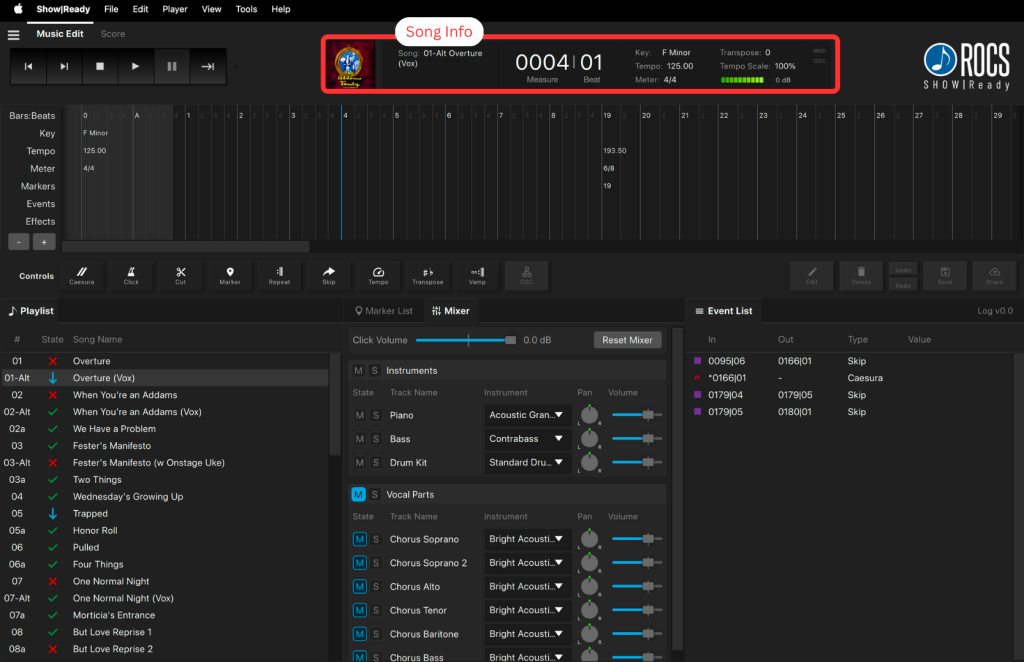The width and height of the screenshot is (1024, 662).
Task: Expand the Chorus Alto instrument dropdown
Action: 527,587
